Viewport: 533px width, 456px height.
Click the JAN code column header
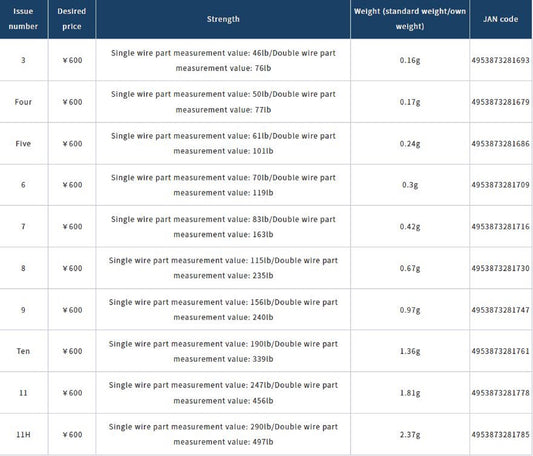(x=500, y=19)
